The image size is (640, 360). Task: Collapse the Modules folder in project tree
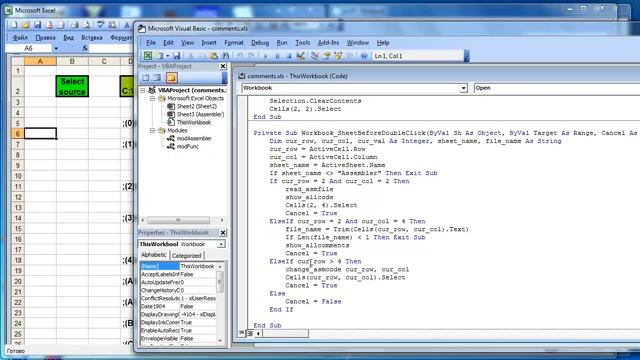pos(152,131)
